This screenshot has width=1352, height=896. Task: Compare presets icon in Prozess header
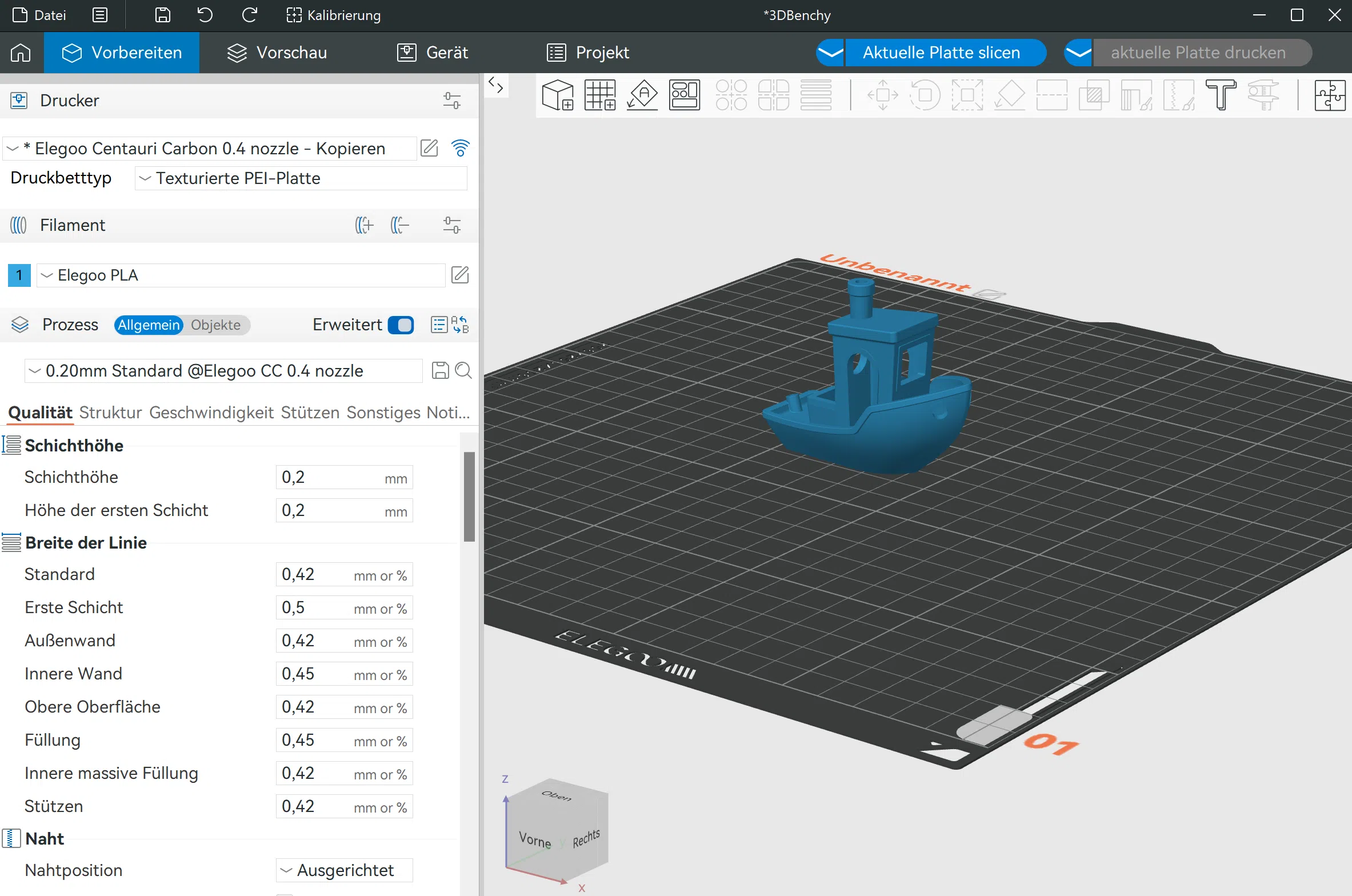click(x=461, y=325)
